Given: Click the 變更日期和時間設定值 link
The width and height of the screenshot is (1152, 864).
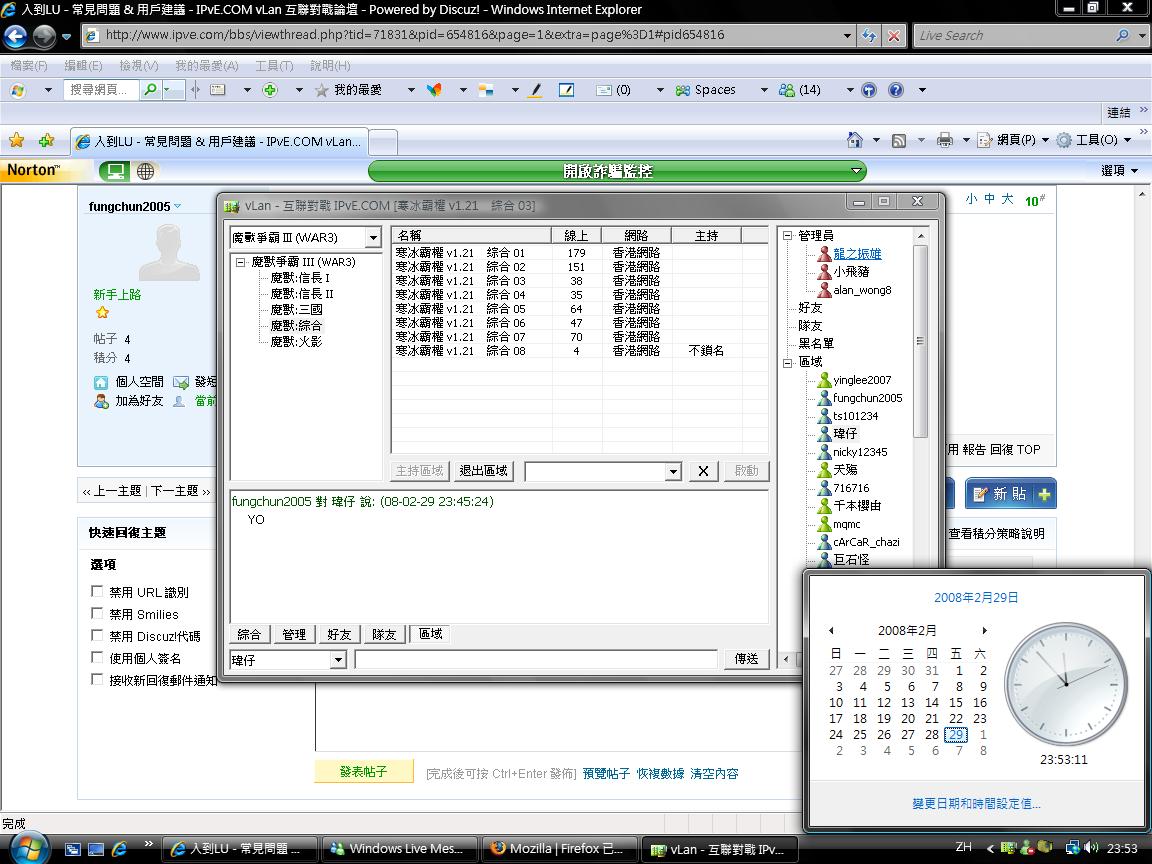Looking at the screenshot, I should pyautogui.click(x=976, y=803).
